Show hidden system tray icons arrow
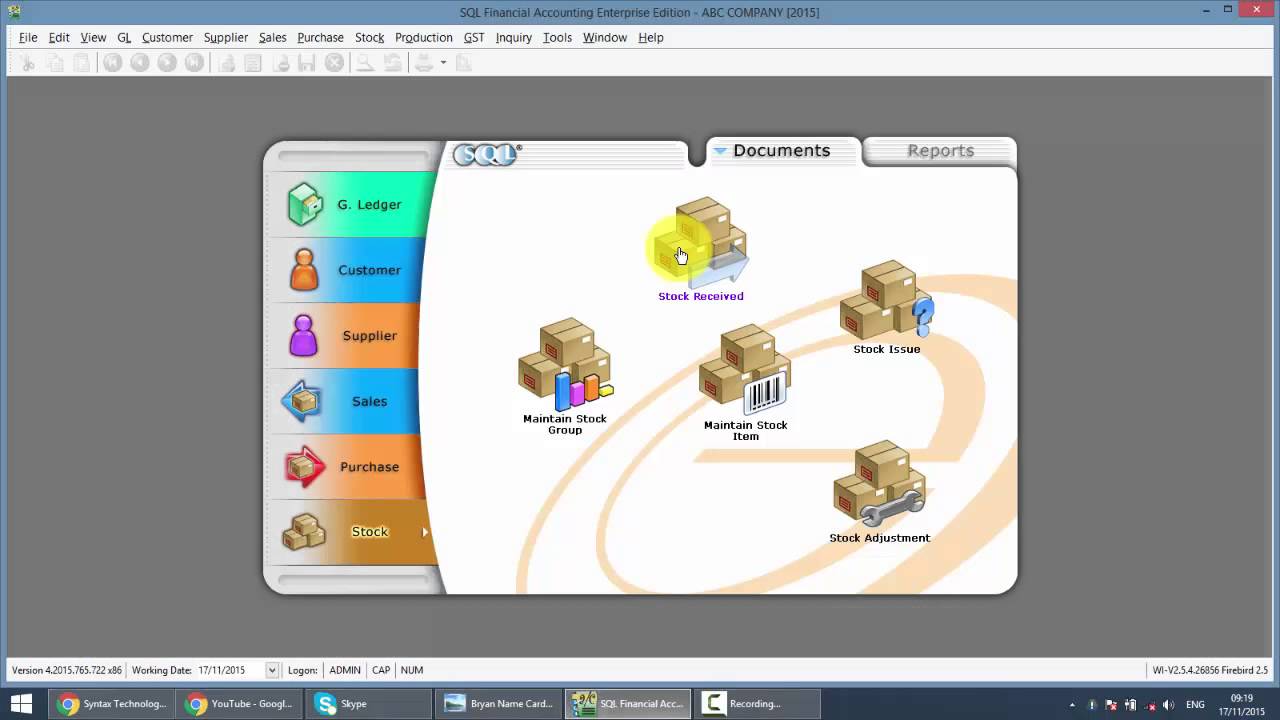This screenshot has height=720, width=1280. pyautogui.click(x=1073, y=704)
